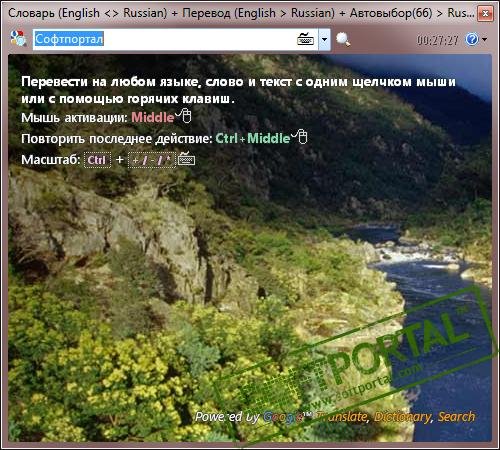Click the green Ctrl+Middle hotkey label
The height and width of the screenshot is (450, 500).
[x=253, y=138]
